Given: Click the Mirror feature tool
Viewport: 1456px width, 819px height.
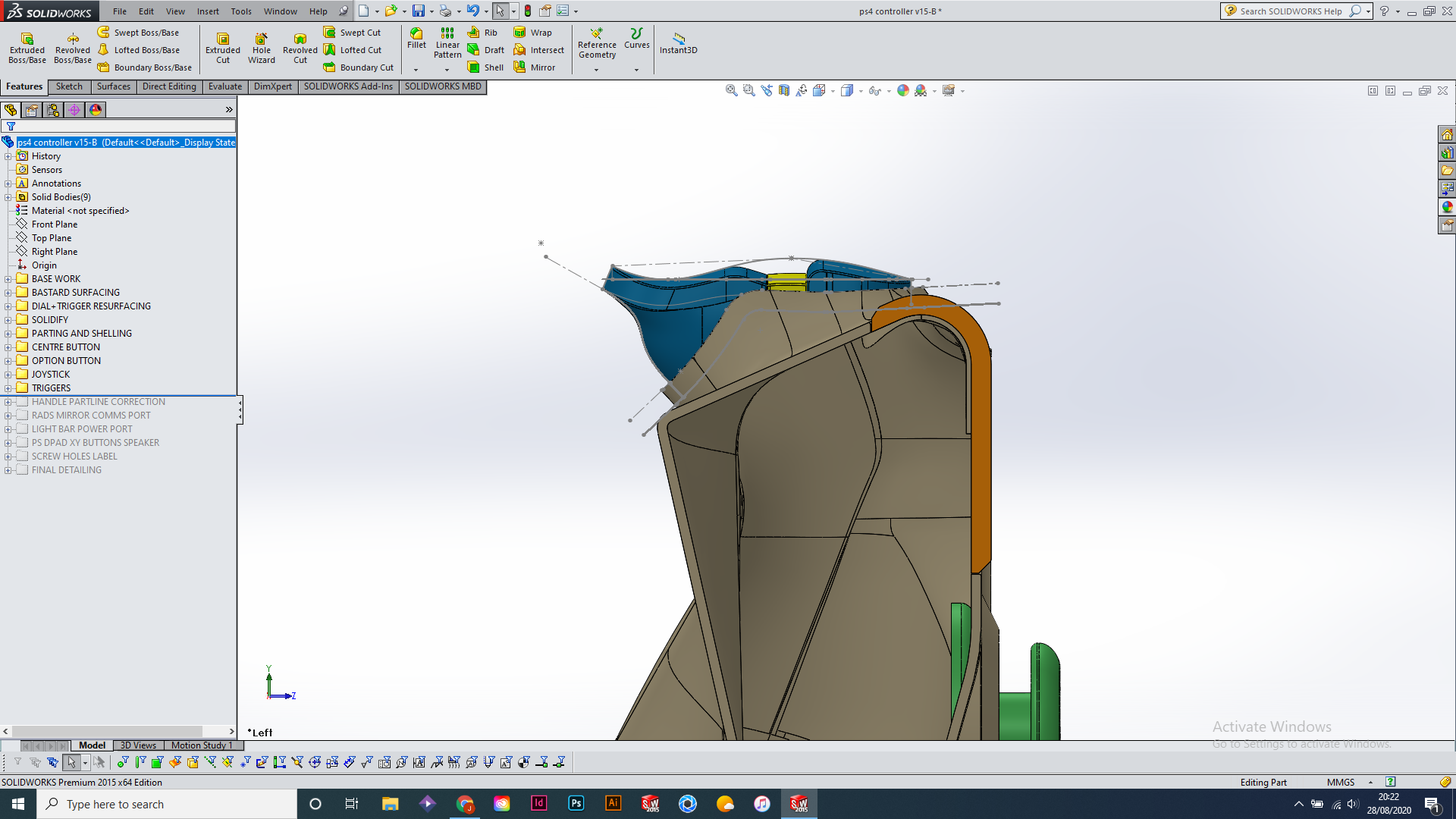Looking at the screenshot, I should [534, 67].
